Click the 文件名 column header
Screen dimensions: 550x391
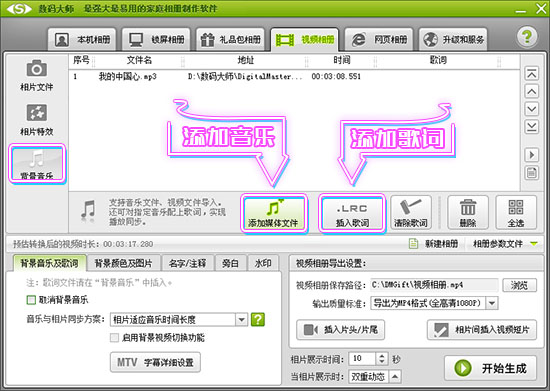point(139,60)
